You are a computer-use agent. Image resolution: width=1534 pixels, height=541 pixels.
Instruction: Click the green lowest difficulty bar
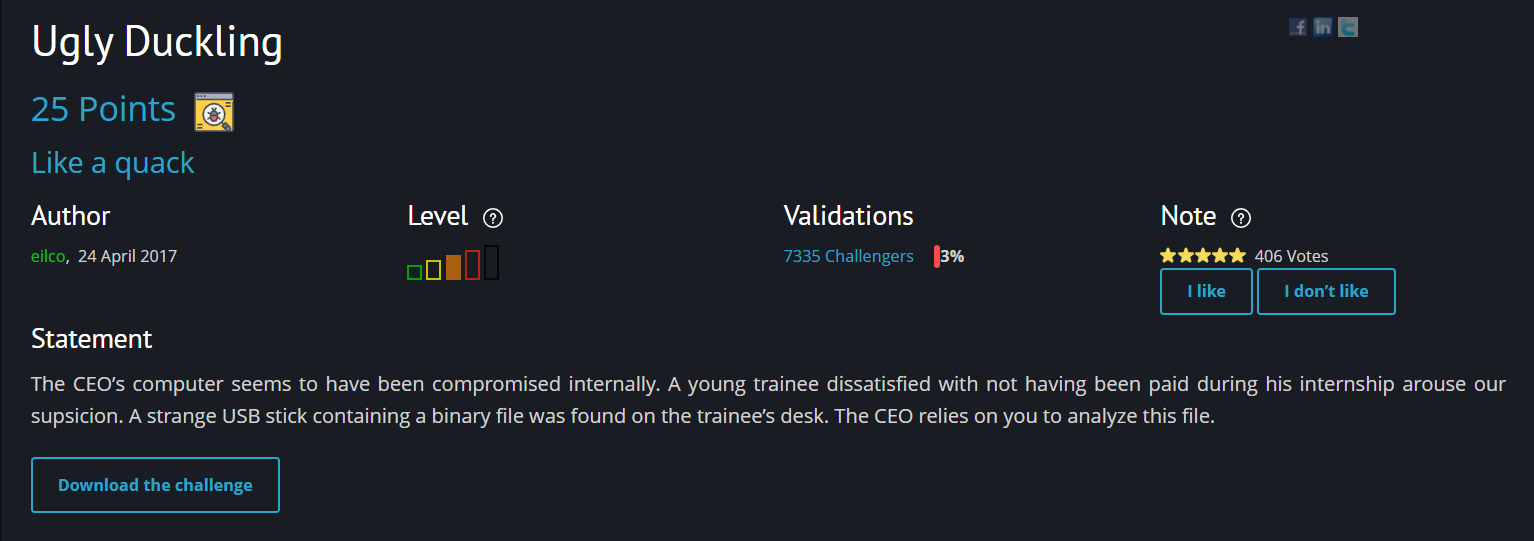point(414,272)
